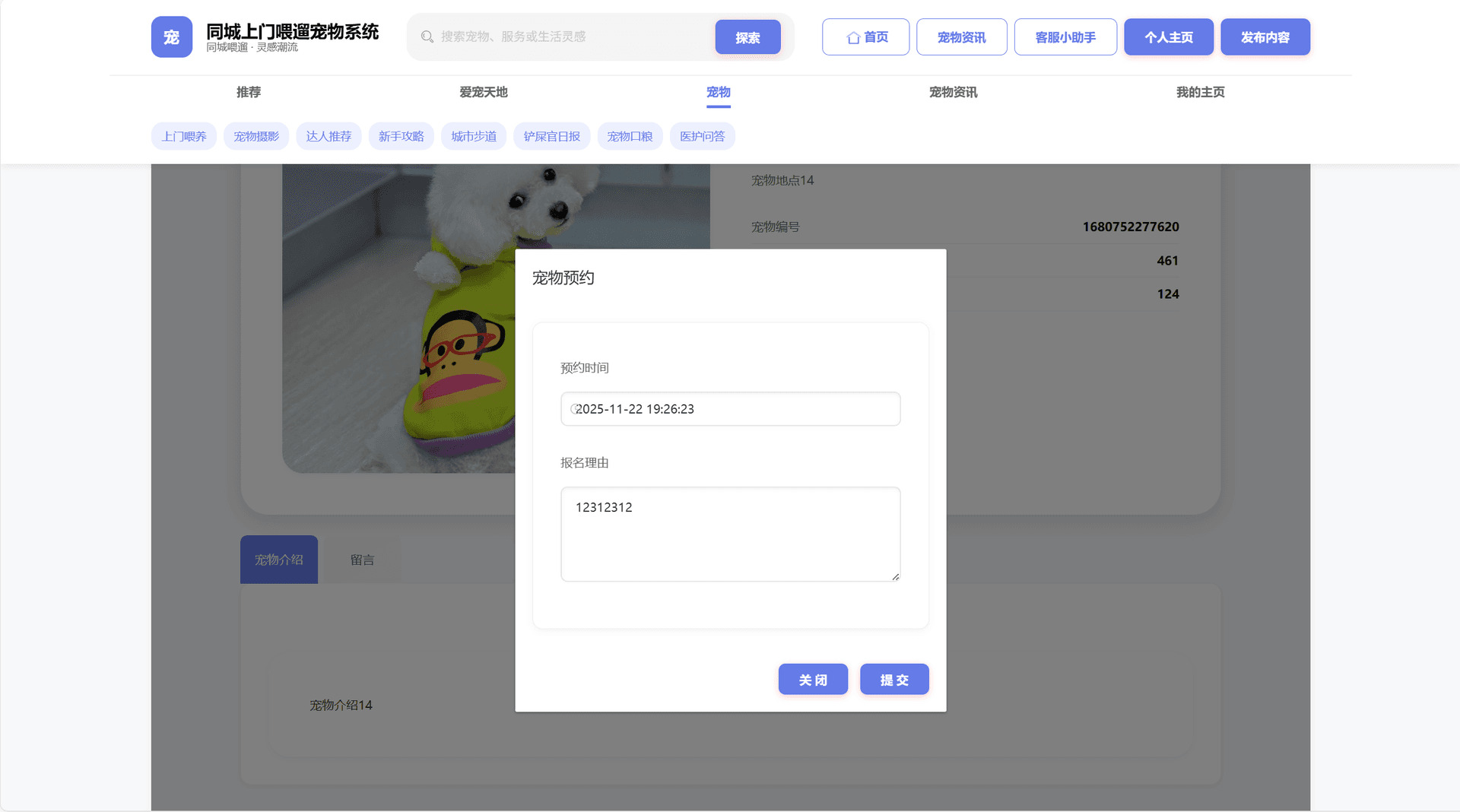The width and height of the screenshot is (1460, 812).
Task: Select the 宠物资讯 navigation tab
Action: pos(952,92)
